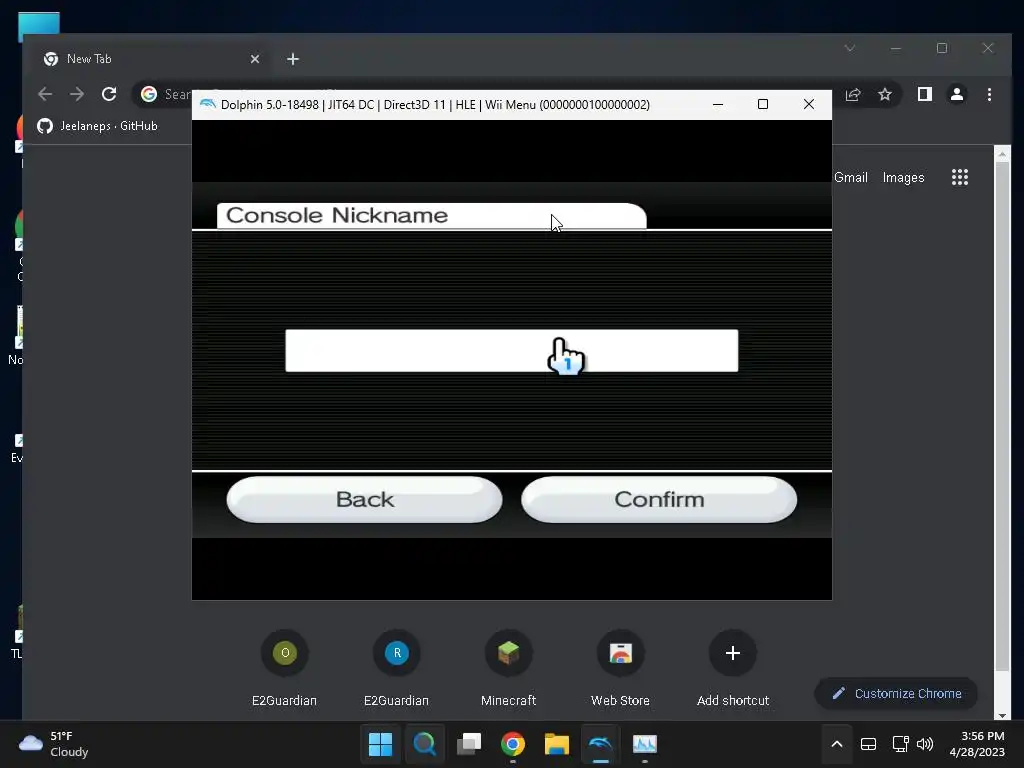Switch to Chrome in taskbar
1024x768 pixels.
click(x=513, y=744)
